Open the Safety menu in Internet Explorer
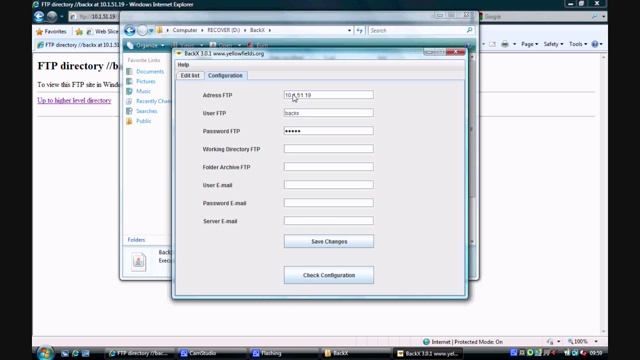Viewport: 640px width, 360px height. pyautogui.click(x=553, y=44)
